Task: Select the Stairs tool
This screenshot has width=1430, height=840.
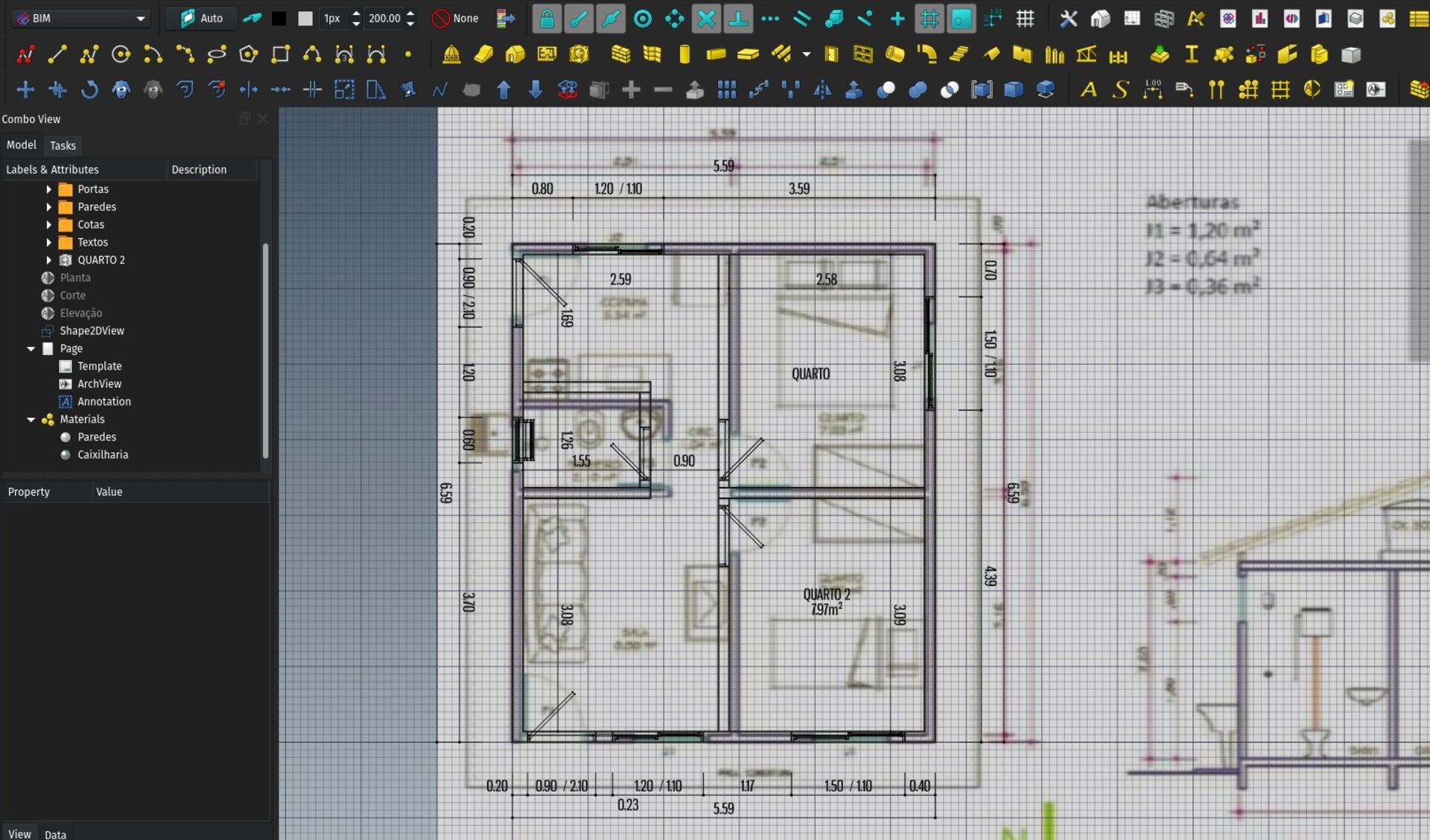Action: pos(959,54)
